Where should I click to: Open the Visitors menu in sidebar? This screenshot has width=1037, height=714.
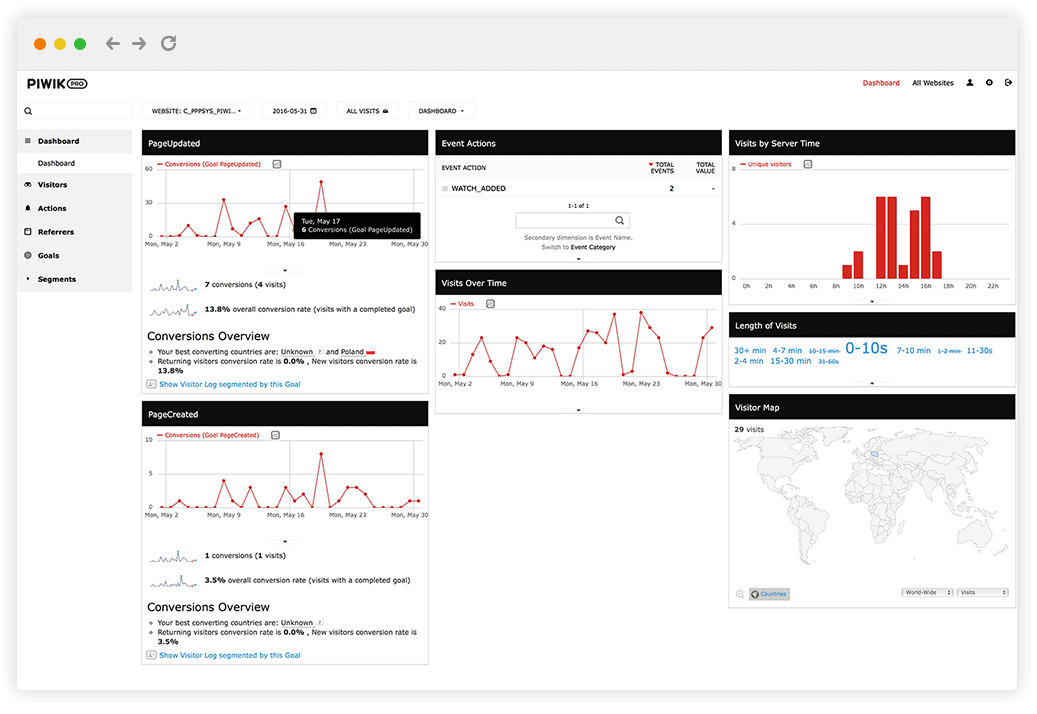click(52, 185)
